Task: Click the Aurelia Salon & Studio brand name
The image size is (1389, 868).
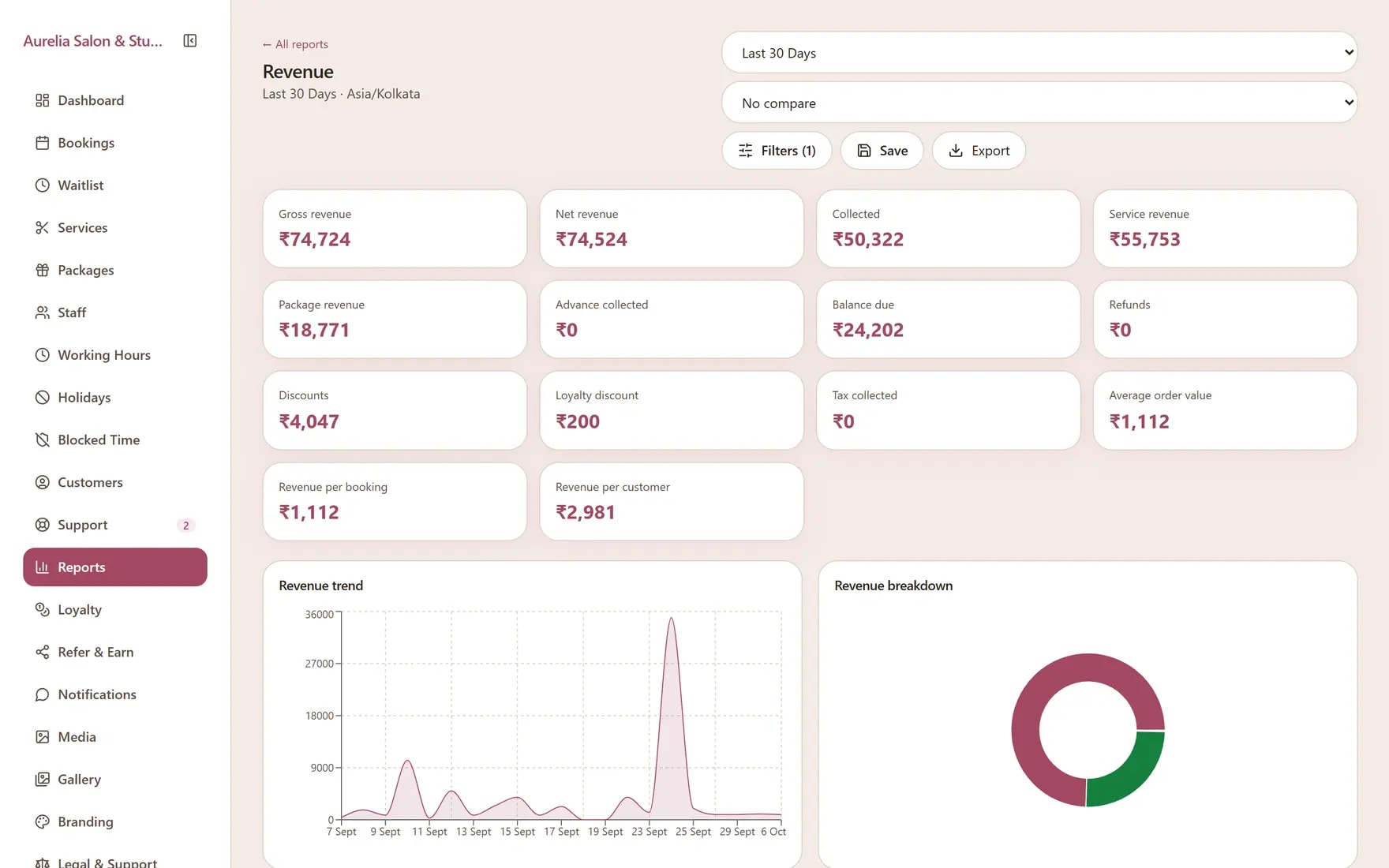Action: pyautogui.click(x=93, y=41)
